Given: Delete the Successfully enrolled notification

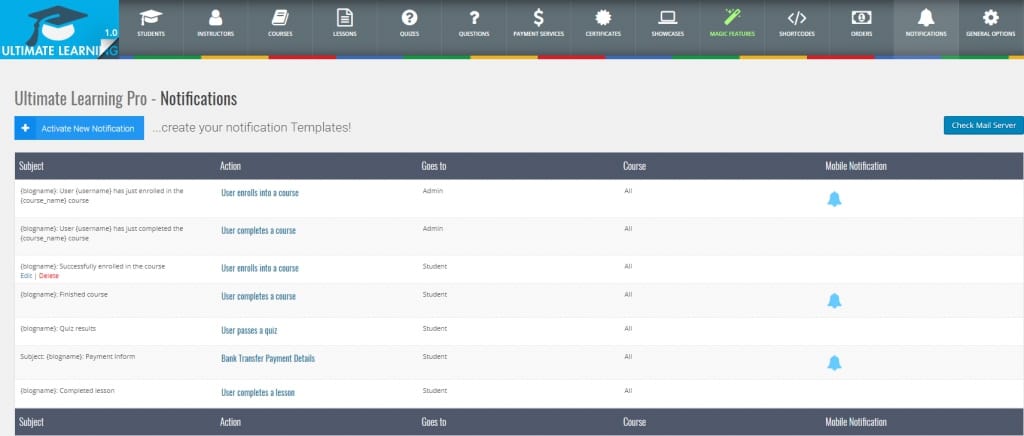Looking at the screenshot, I should [49, 275].
